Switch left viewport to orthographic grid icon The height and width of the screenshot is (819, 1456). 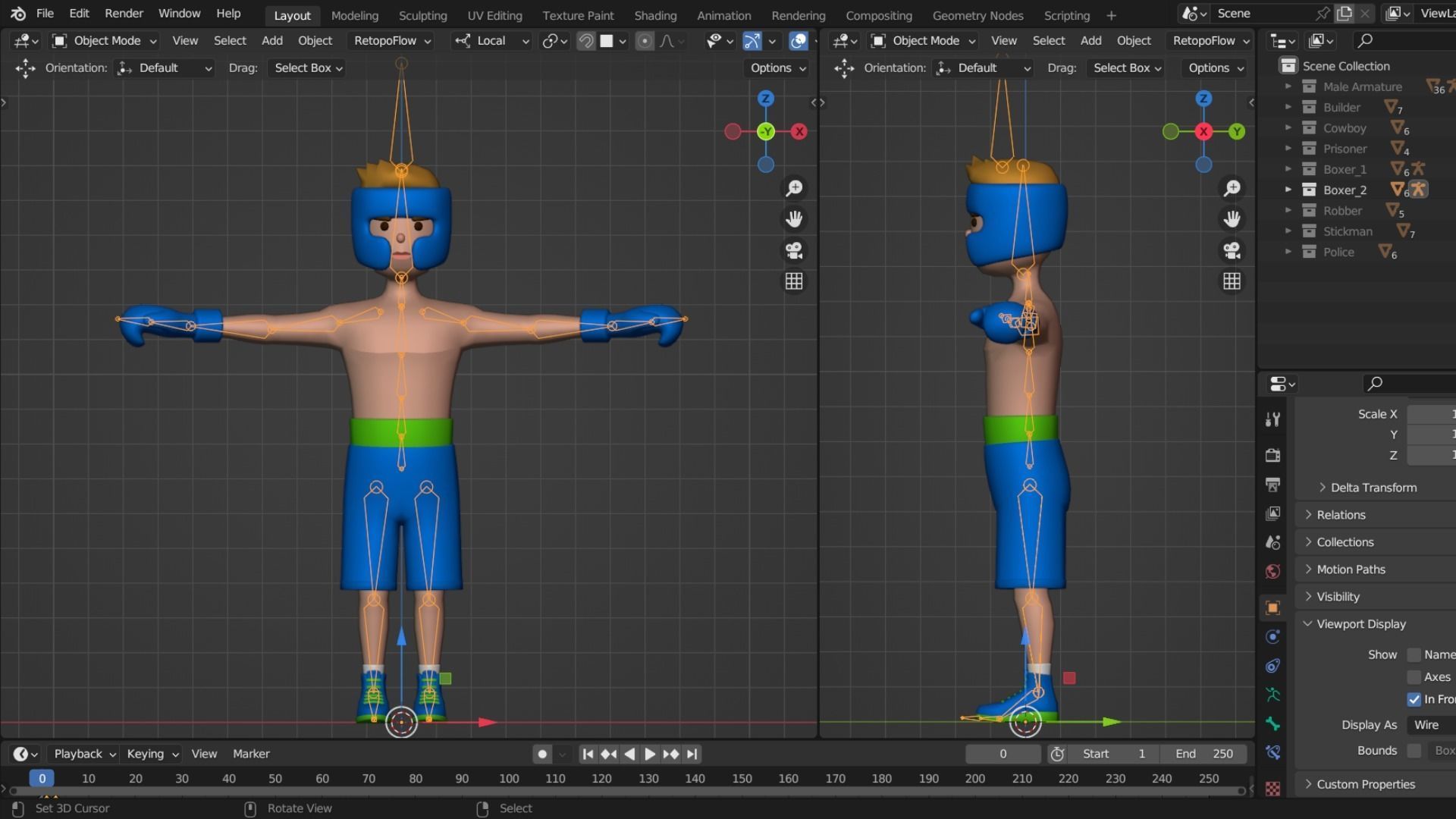[794, 281]
